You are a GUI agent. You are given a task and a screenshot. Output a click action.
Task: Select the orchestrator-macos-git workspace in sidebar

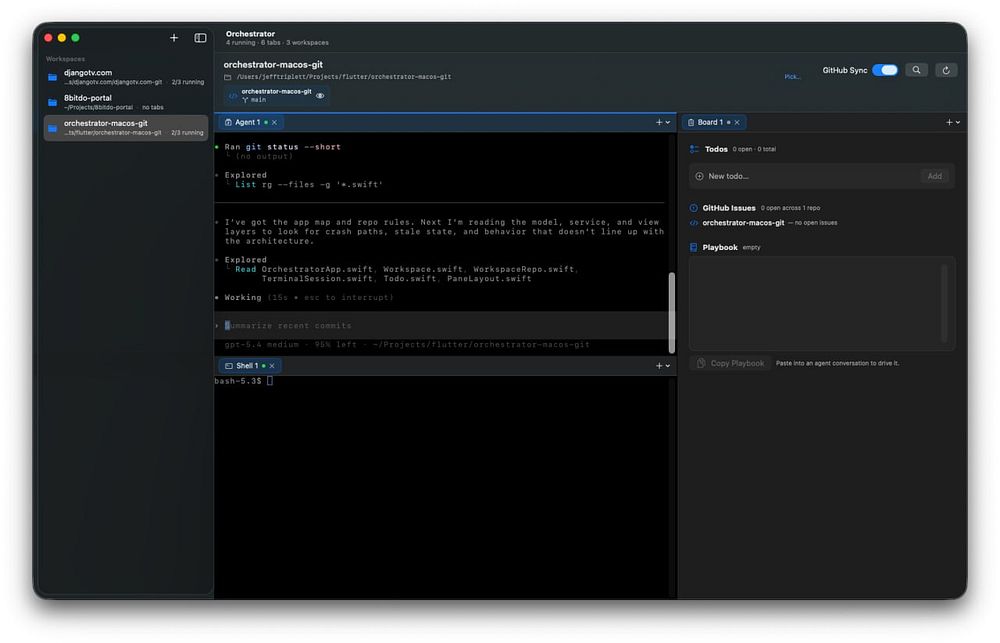click(x=126, y=128)
